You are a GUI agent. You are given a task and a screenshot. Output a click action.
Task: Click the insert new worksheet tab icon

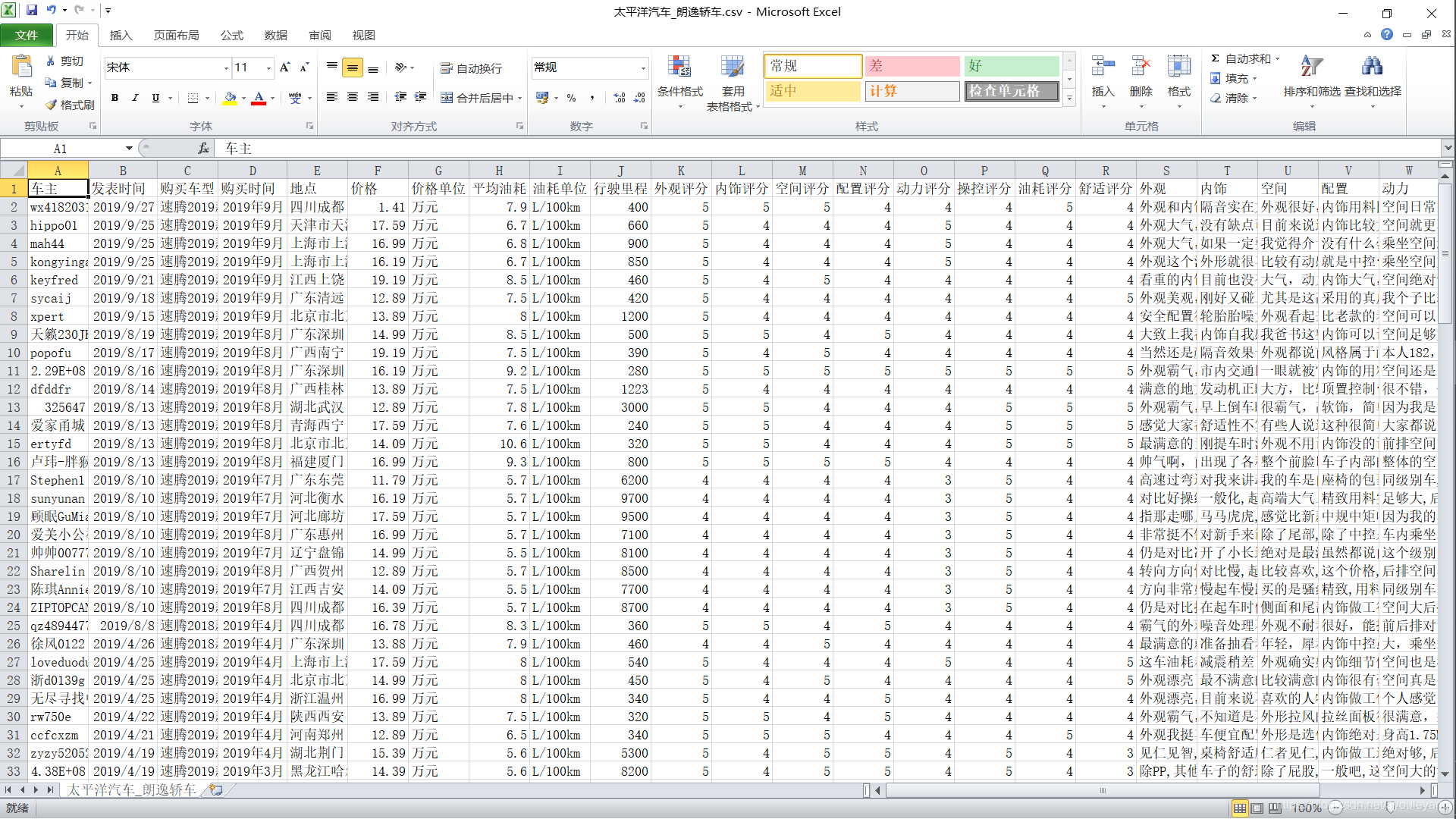(215, 789)
